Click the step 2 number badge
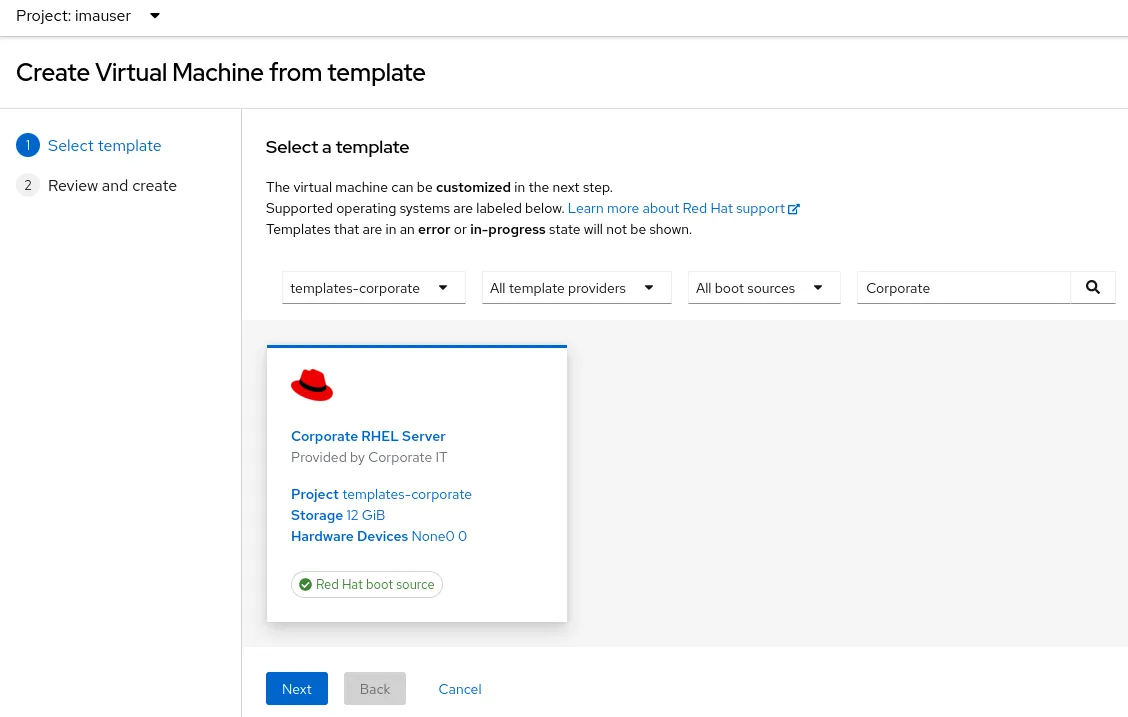The image size is (1128, 717). [x=28, y=186]
